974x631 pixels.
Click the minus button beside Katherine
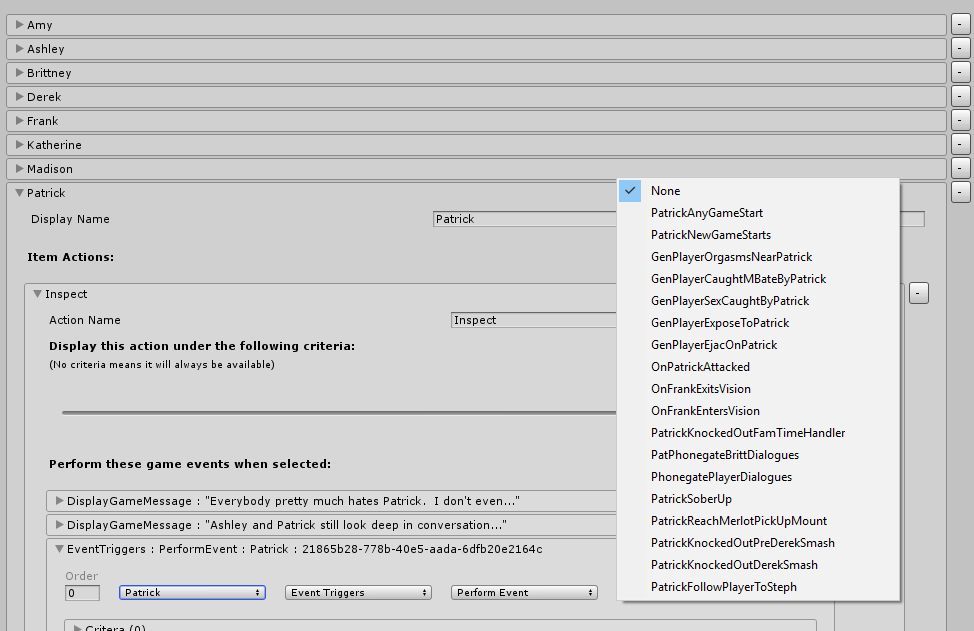point(960,145)
